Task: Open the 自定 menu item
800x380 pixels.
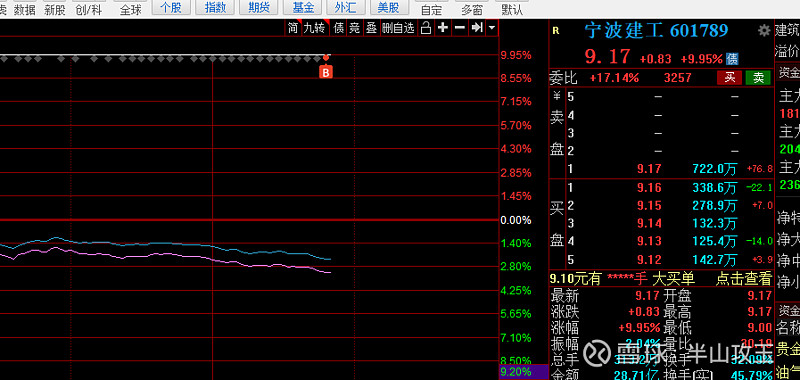Action: click(x=432, y=9)
